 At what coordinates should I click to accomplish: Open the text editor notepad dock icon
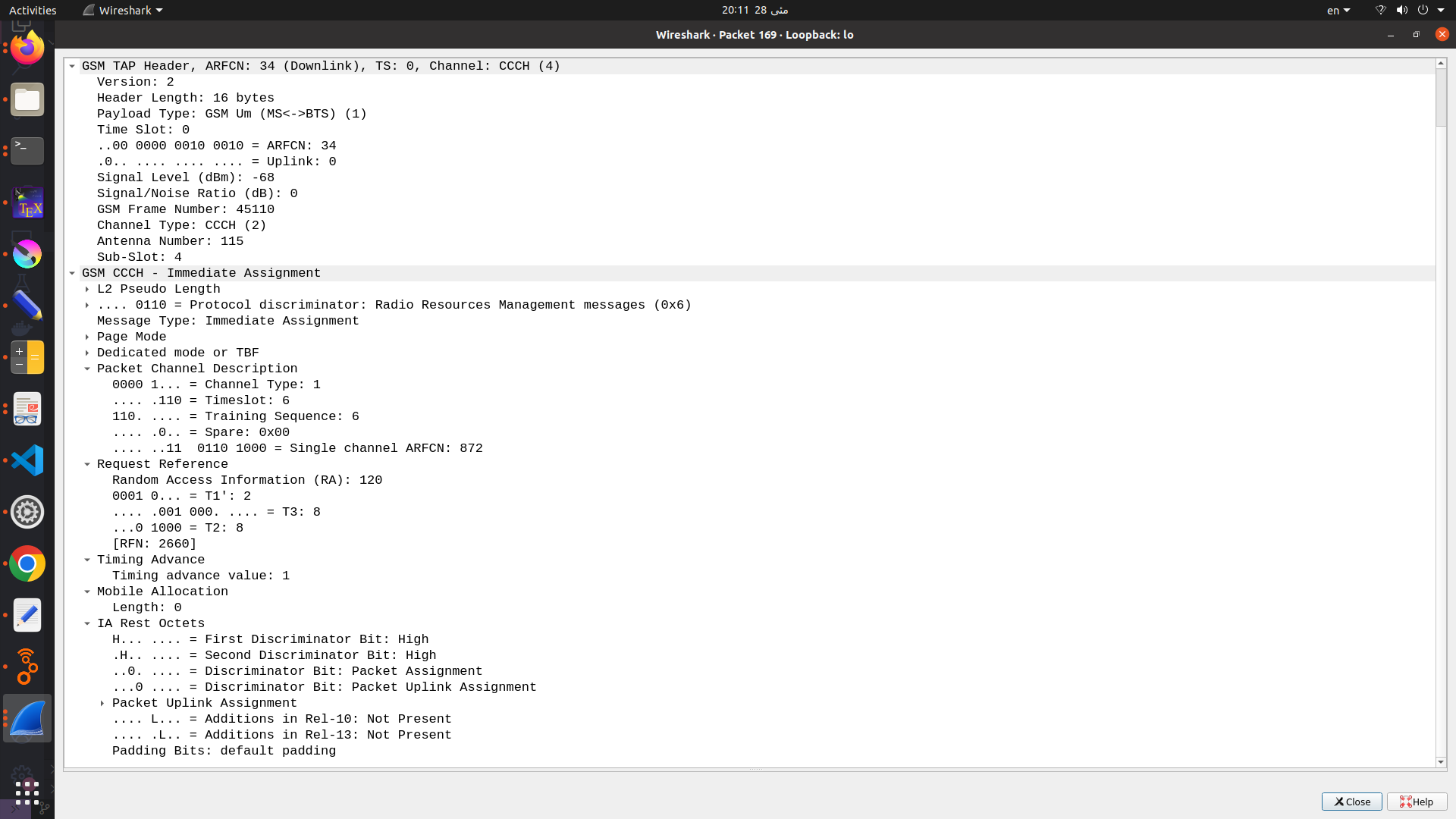tap(27, 615)
